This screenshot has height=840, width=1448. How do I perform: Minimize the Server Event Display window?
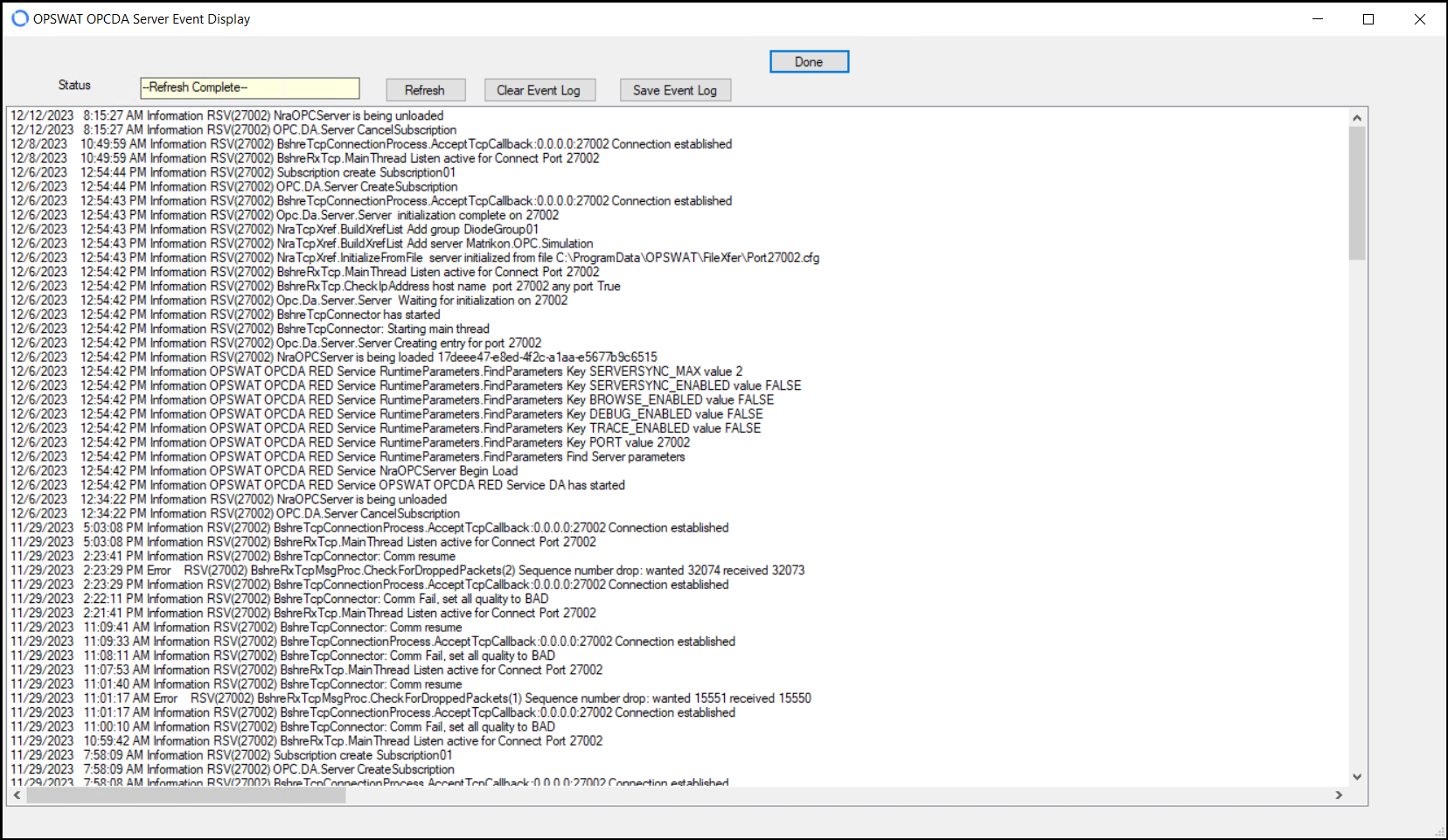(1319, 18)
